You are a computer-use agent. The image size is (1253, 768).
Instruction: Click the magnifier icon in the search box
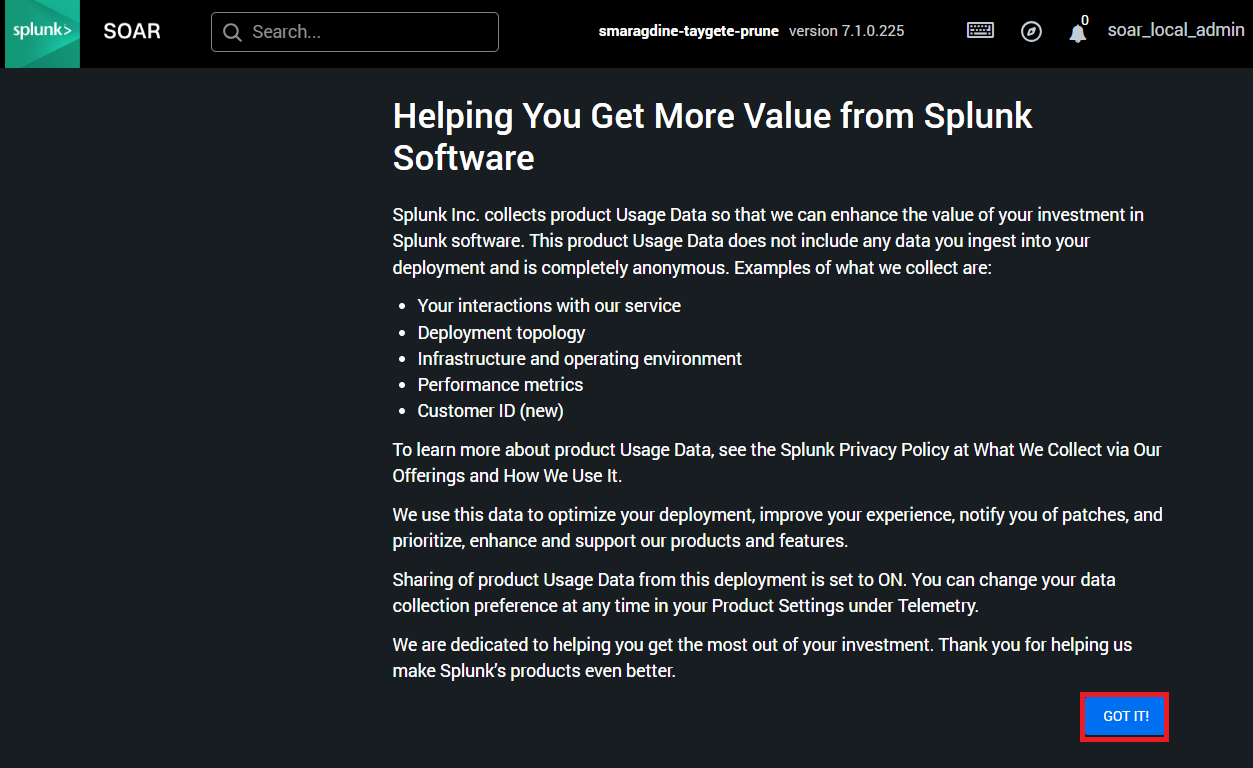pos(233,32)
